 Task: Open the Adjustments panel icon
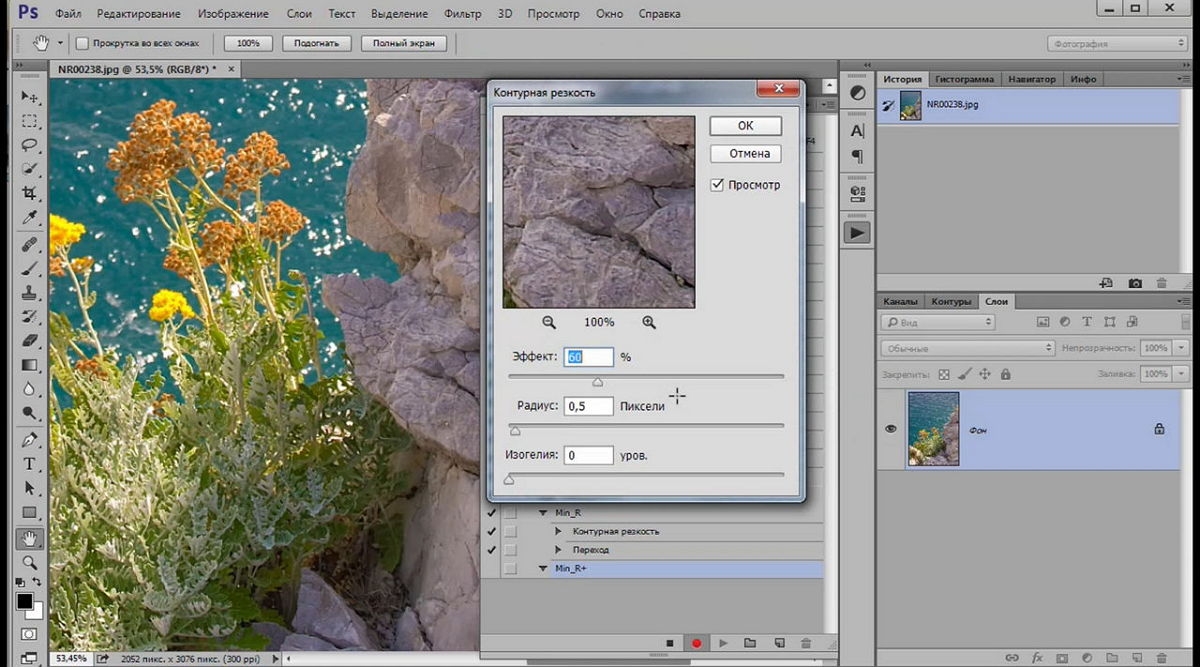tap(858, 92)
